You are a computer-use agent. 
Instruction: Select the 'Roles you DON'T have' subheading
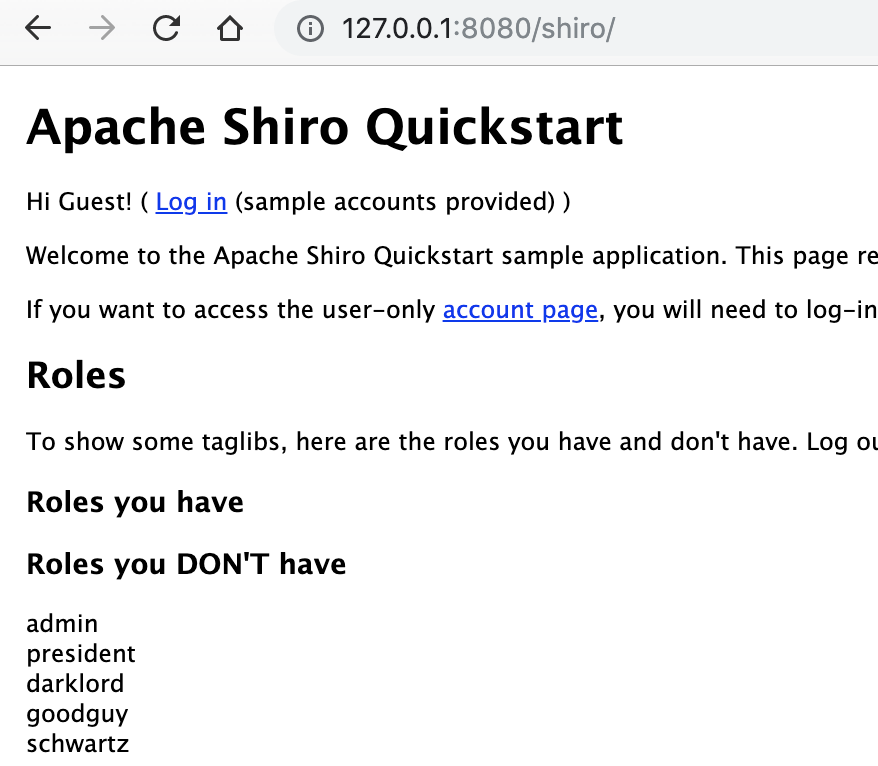tap(186, 564)
